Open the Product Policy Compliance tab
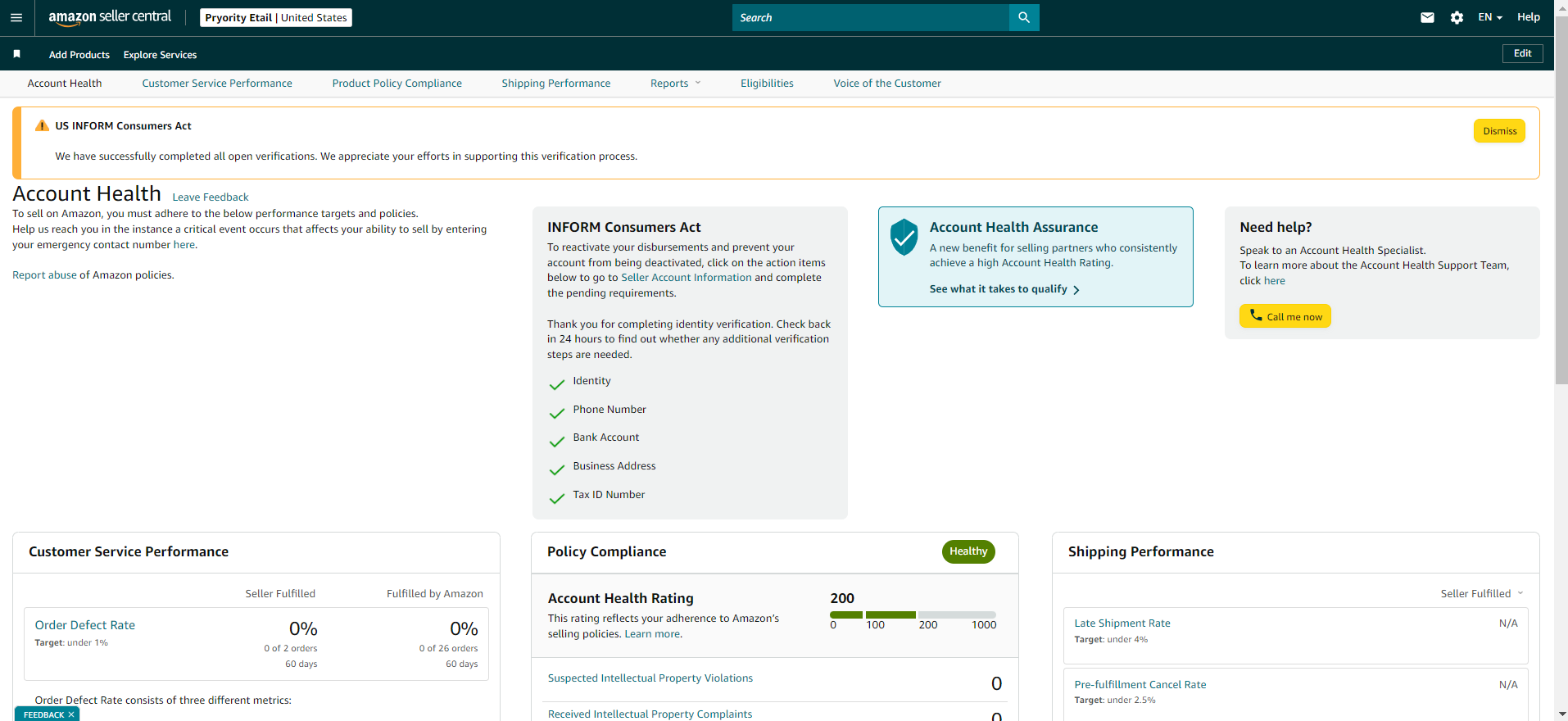1568x721 pixels. (397, 84)
